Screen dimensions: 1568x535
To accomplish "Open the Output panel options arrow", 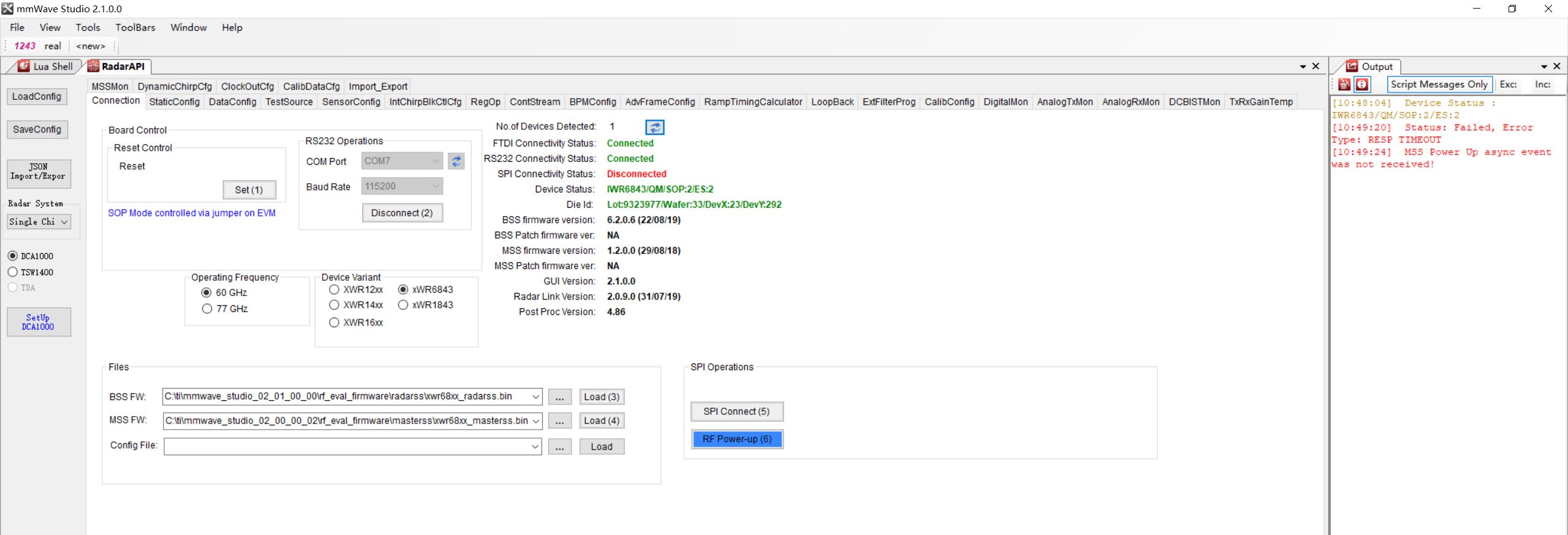I will pyautogui.click(x=1544, y=66).
